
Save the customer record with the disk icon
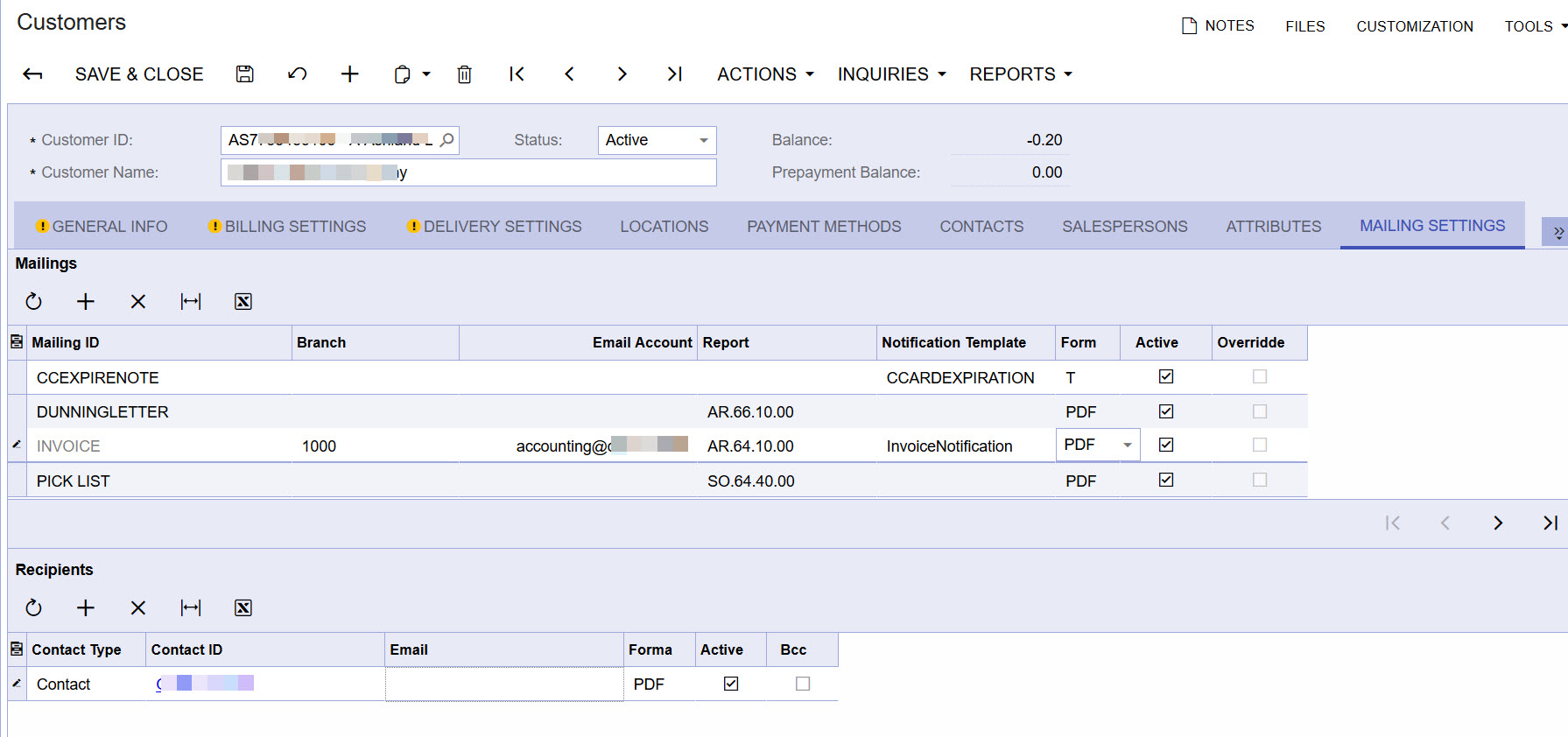point(245,74)
